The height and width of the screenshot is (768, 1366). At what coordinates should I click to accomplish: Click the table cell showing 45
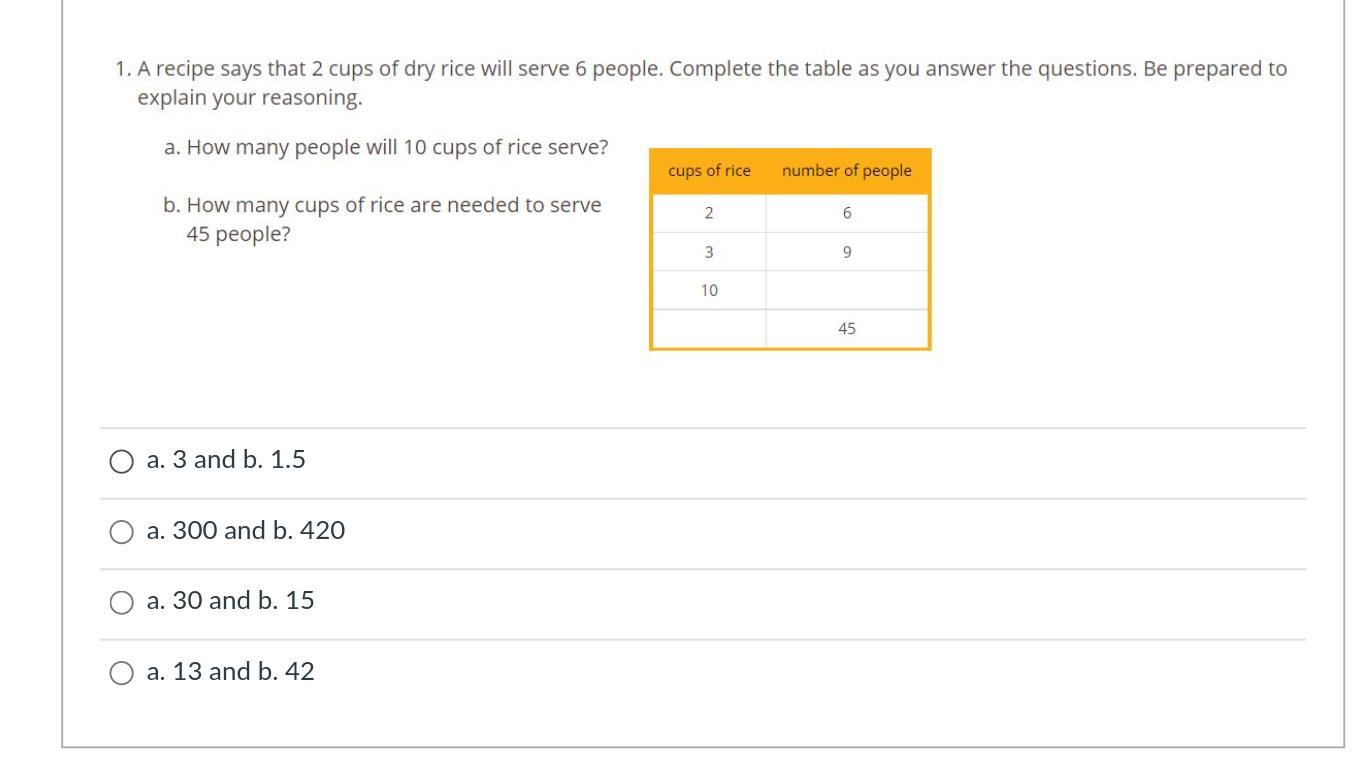click(x=847, y=329)
